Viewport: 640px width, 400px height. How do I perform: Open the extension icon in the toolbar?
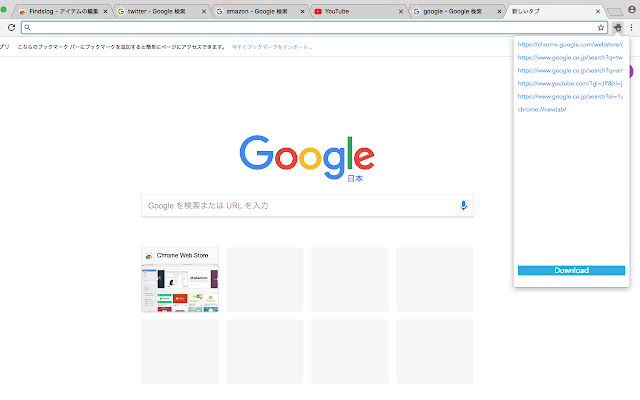tap(618, 28)
